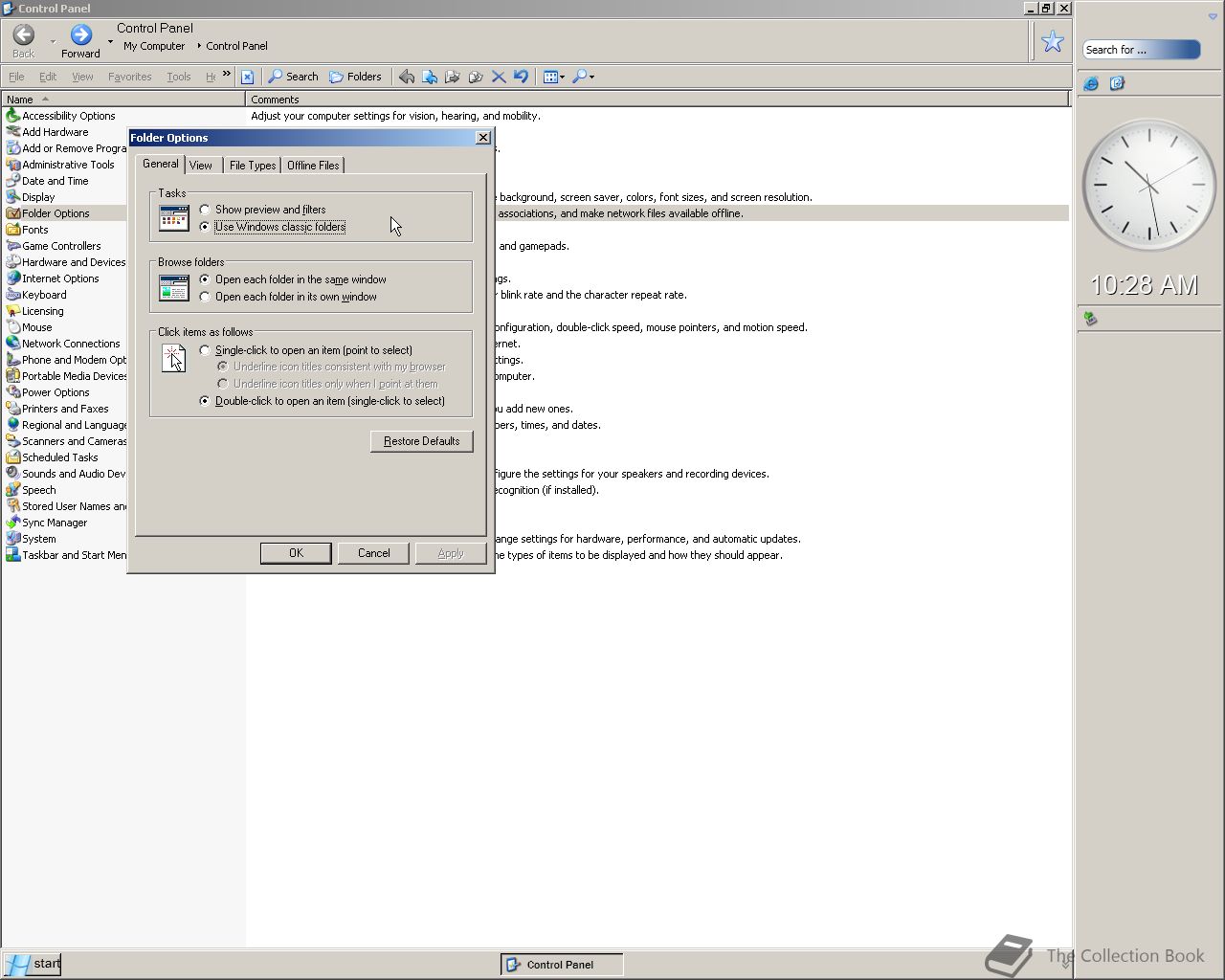
Task: Click OK in Folder Options dialog
Action: click(x=296, y=553)
